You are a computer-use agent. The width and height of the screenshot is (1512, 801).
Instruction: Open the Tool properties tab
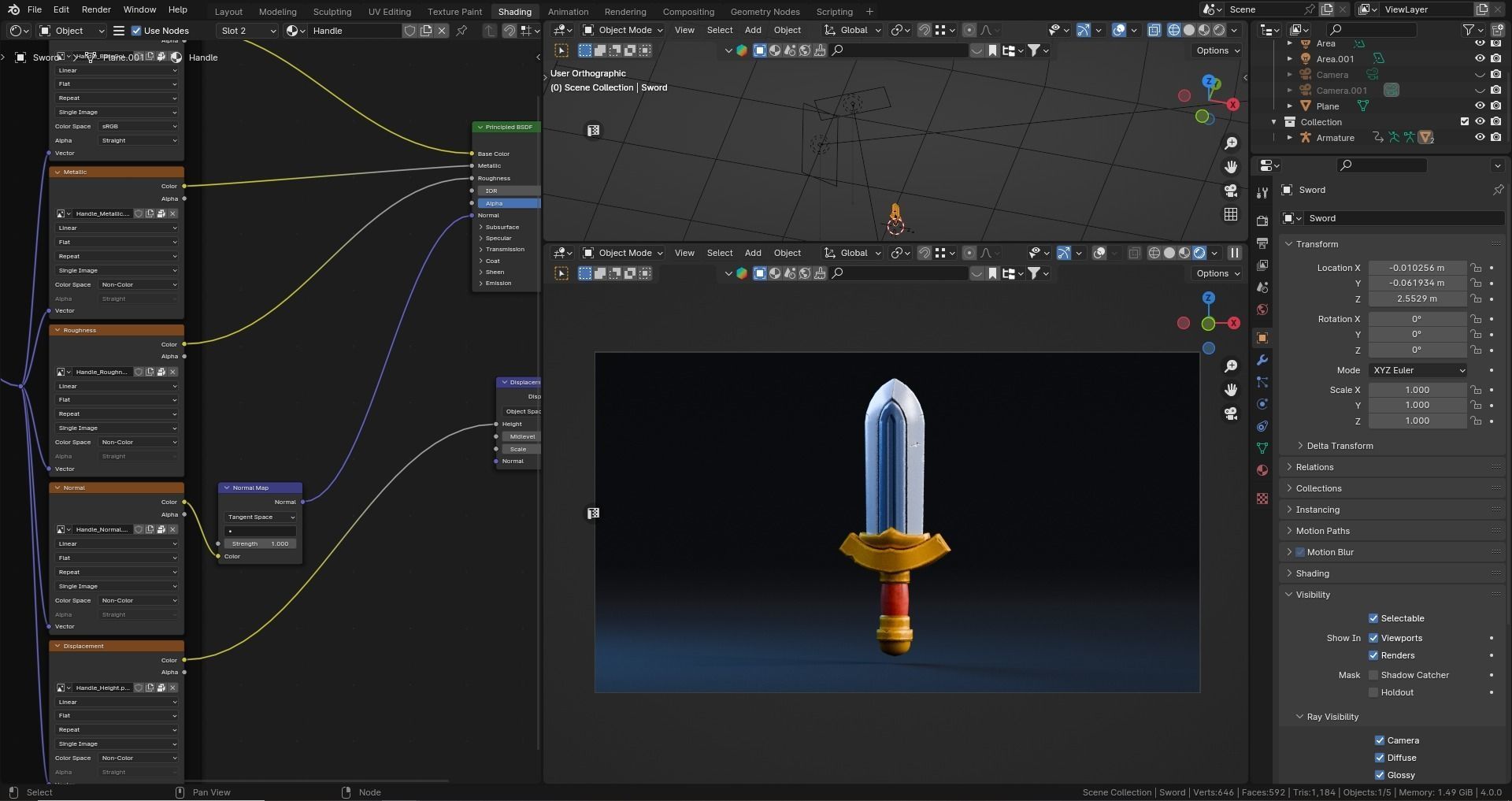click(1262, 193)
